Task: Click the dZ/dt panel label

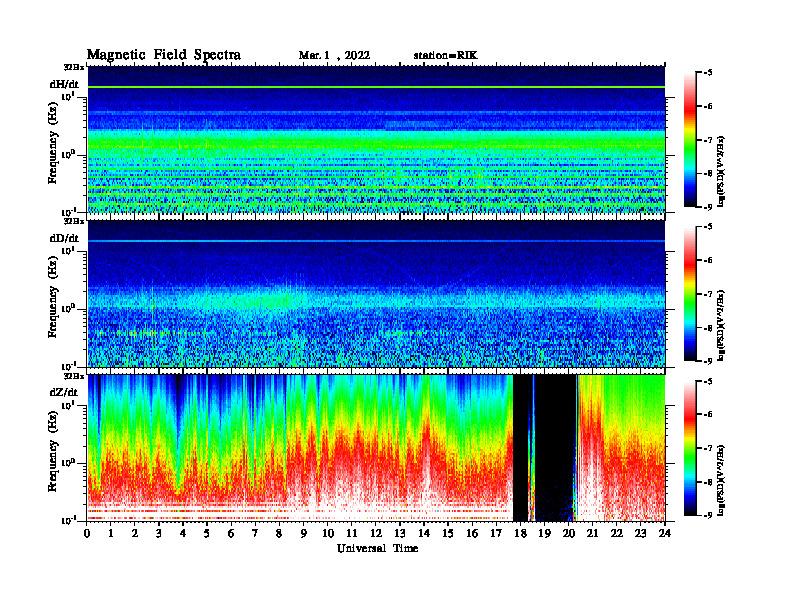Action: 64,392
